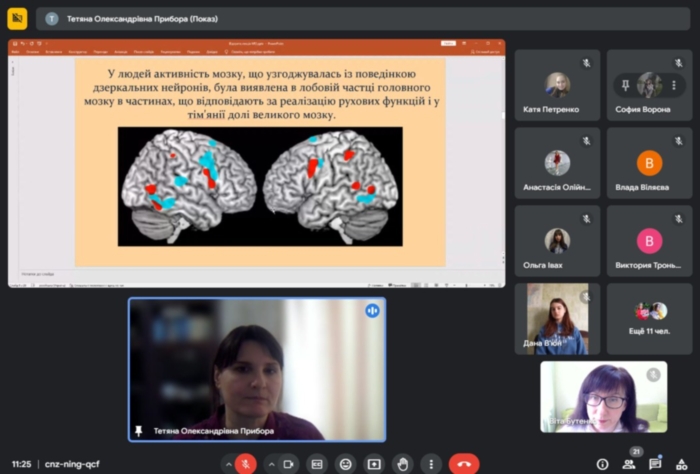This screenshot has width=700, height=474.
Task: Open three-dot options on София Ворона tile
Action: 672,85
